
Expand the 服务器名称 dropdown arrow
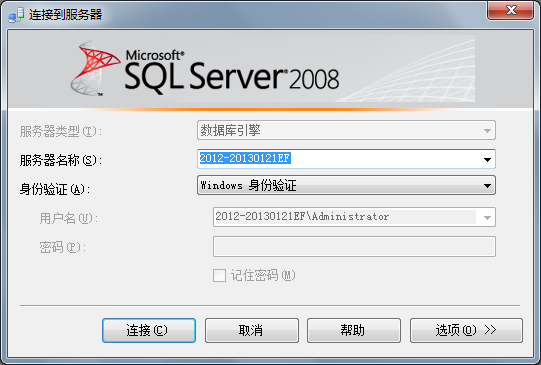(x=487, y=159)
